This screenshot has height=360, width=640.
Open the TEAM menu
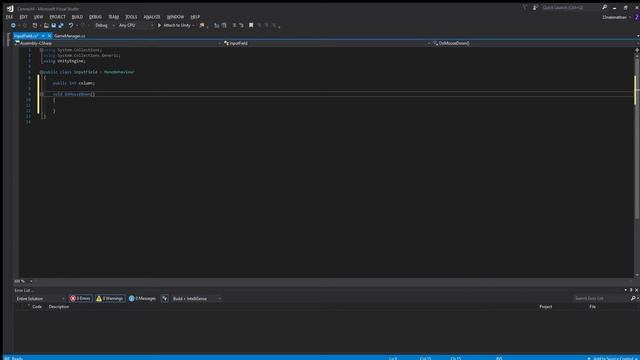(x=113, y=17)
